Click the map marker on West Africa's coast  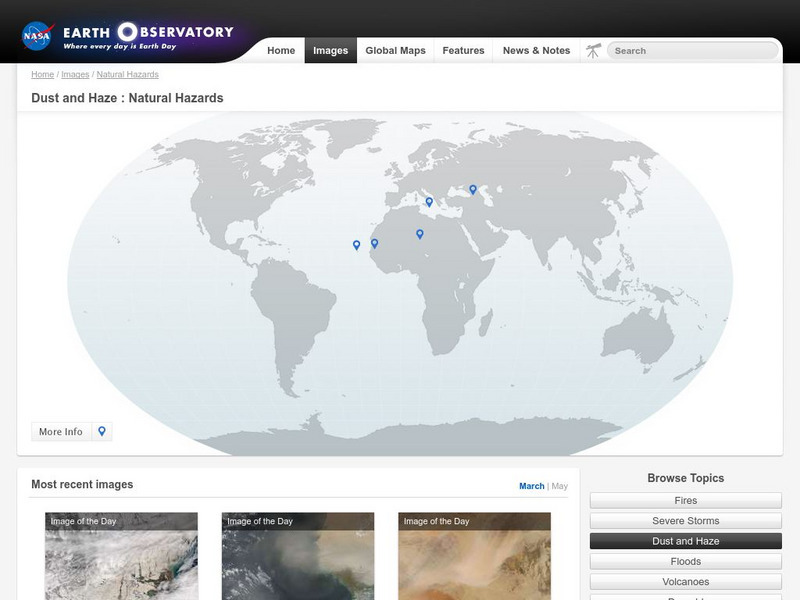point(375,243)
